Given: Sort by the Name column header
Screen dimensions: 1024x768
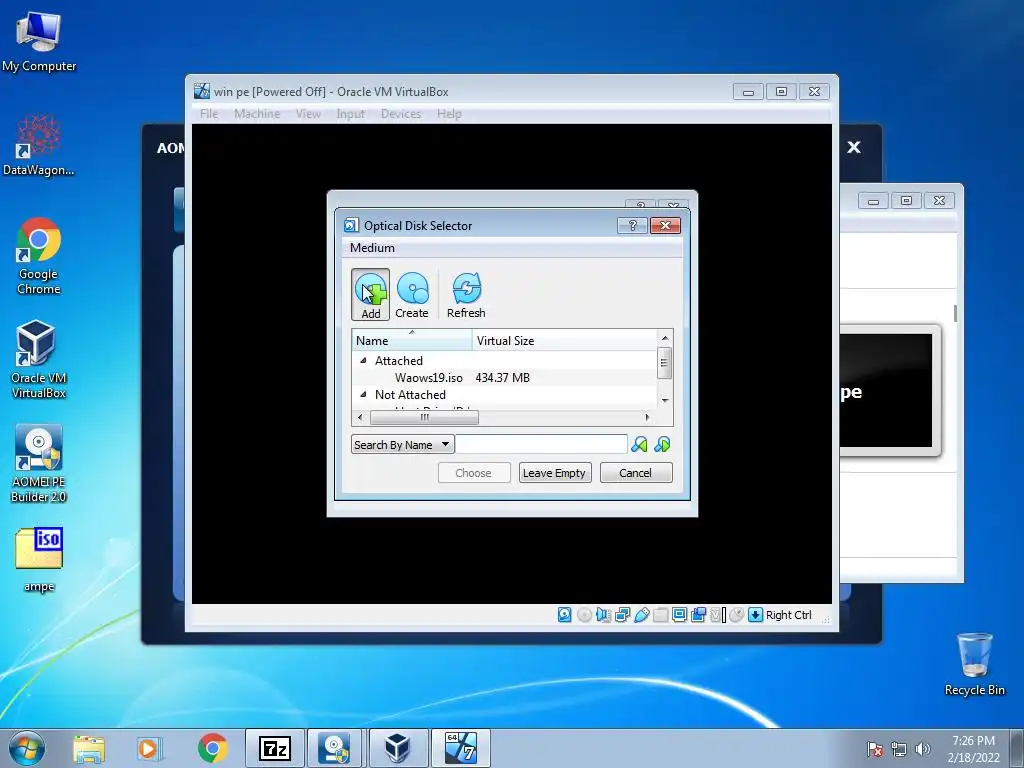Looking at the screenshot, I should tap(412, 340).
